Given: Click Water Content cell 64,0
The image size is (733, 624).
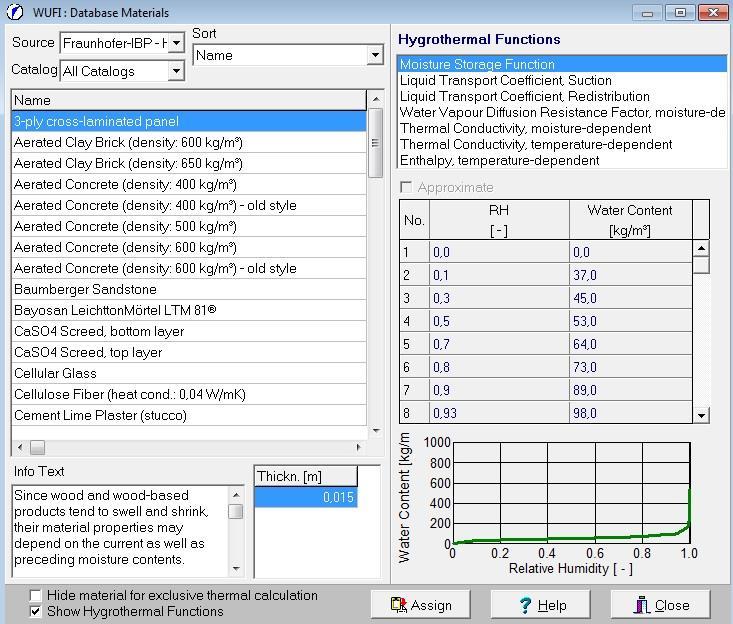Looking at the screenshot, I should (x=631, y=344).
